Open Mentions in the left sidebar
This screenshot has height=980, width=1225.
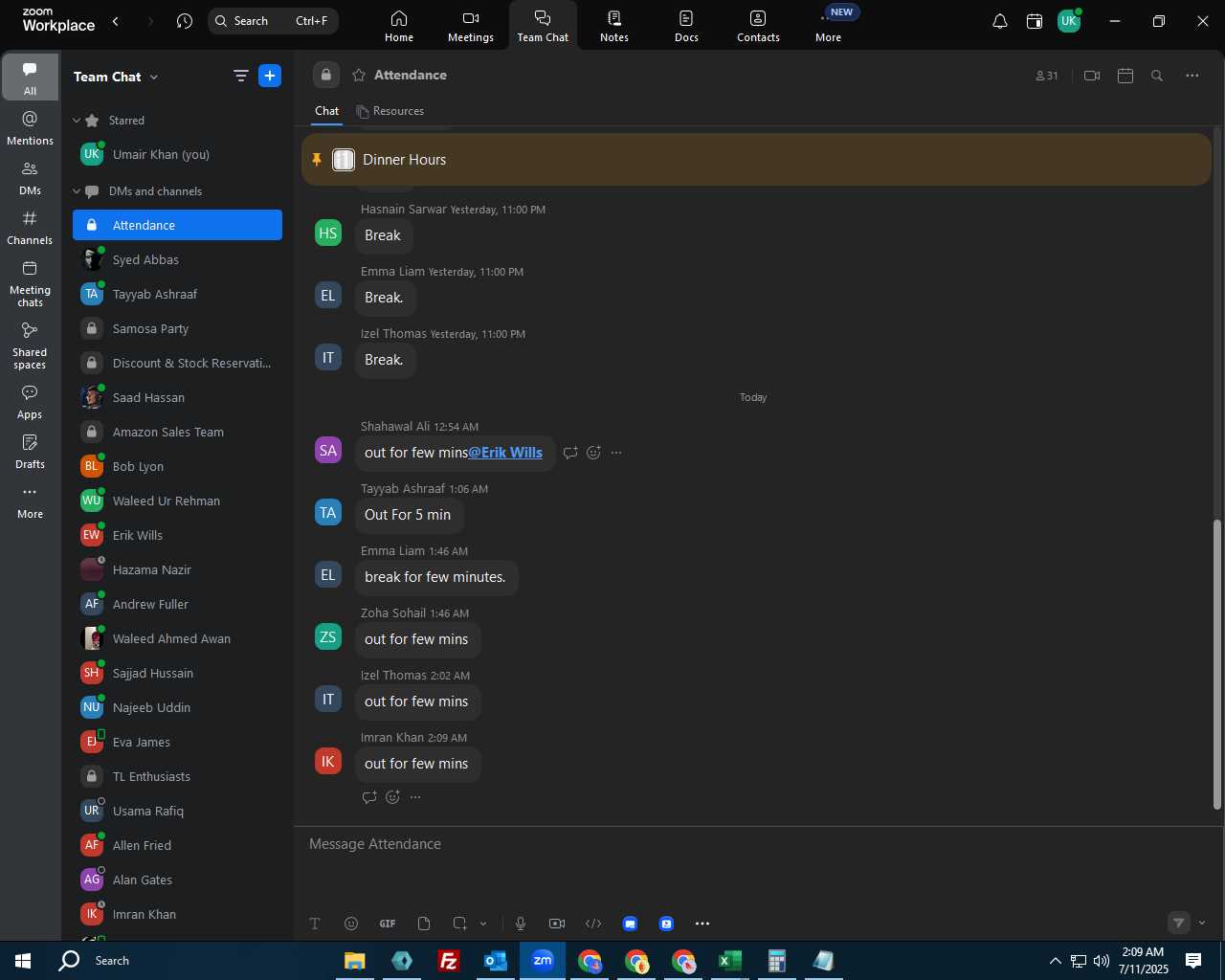coord(30,127)
